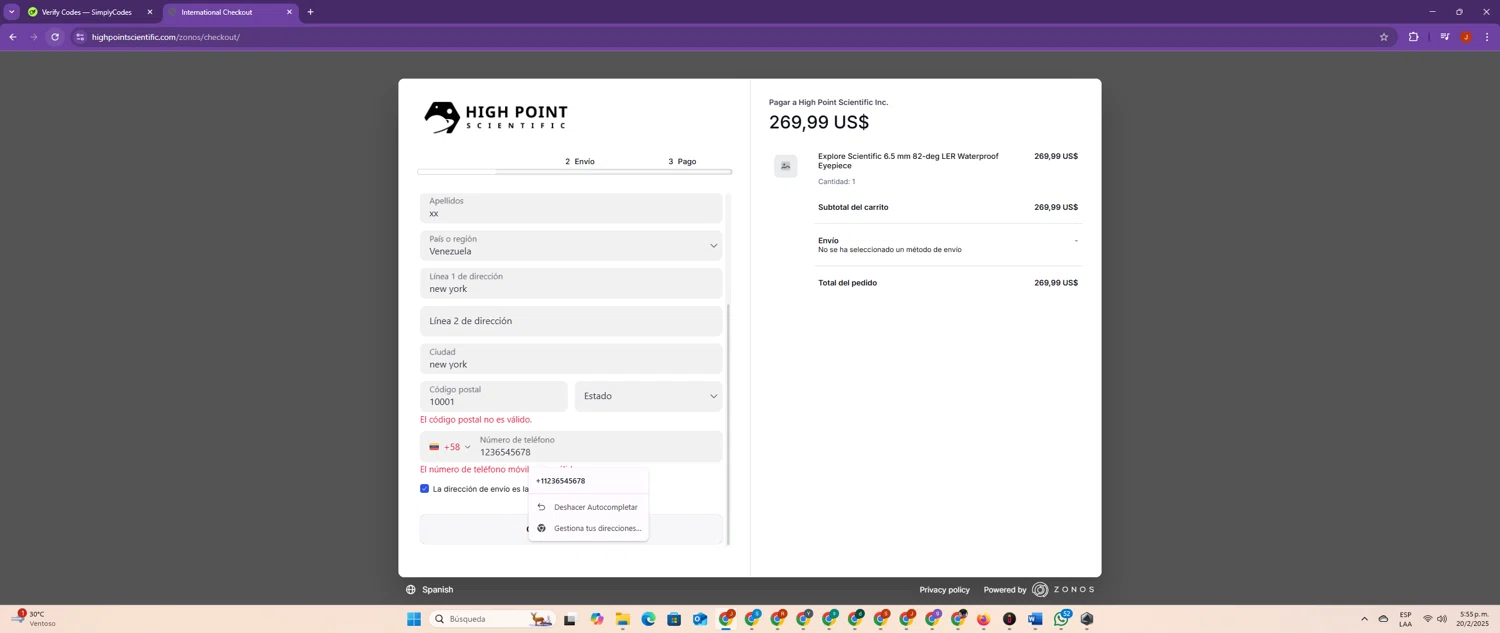
Task: Click the Total del pedido label
Action: pyautogui.click(x=847, y=283)
